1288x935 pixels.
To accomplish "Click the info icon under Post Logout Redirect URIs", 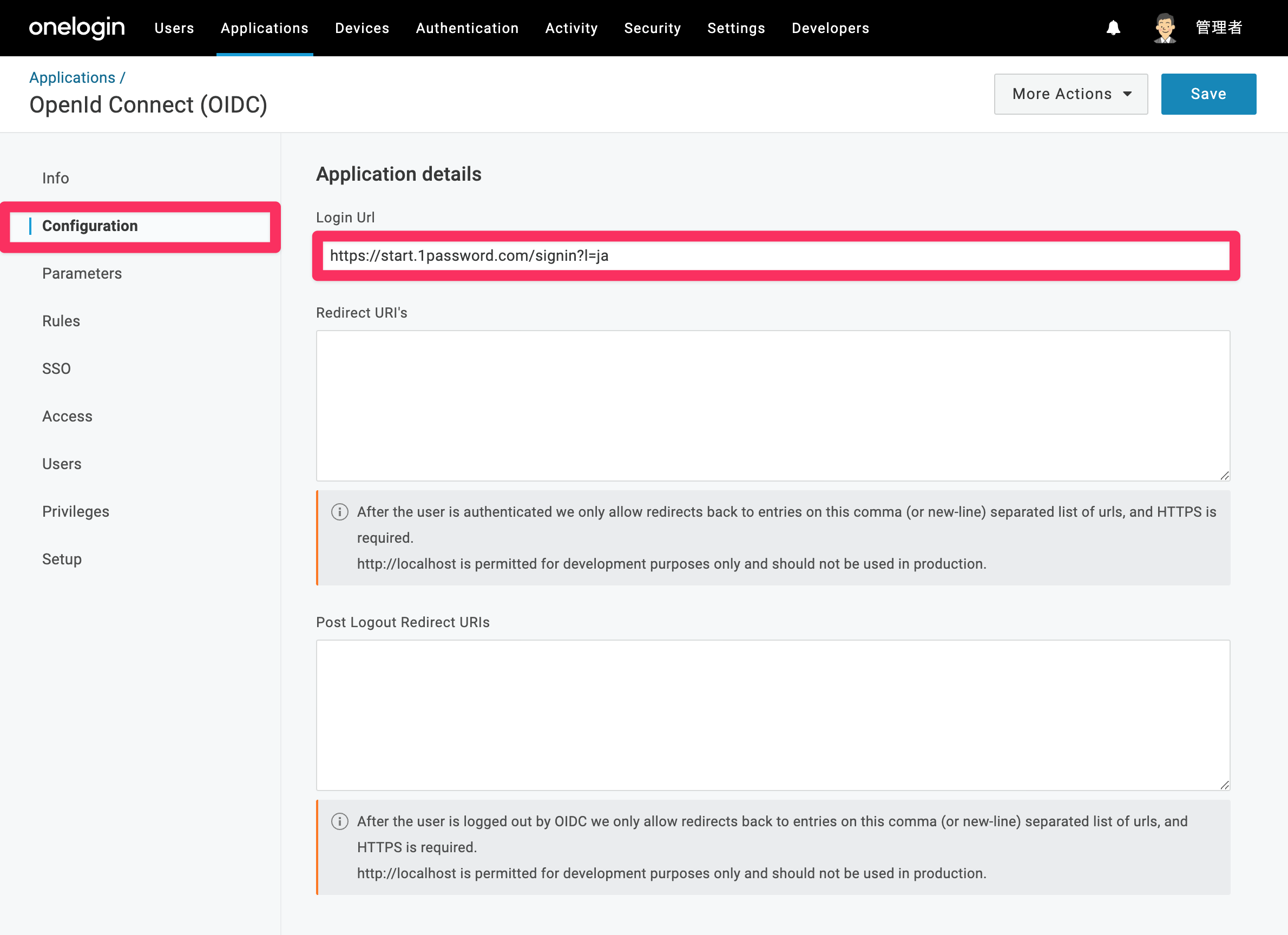I will point(340,821).
